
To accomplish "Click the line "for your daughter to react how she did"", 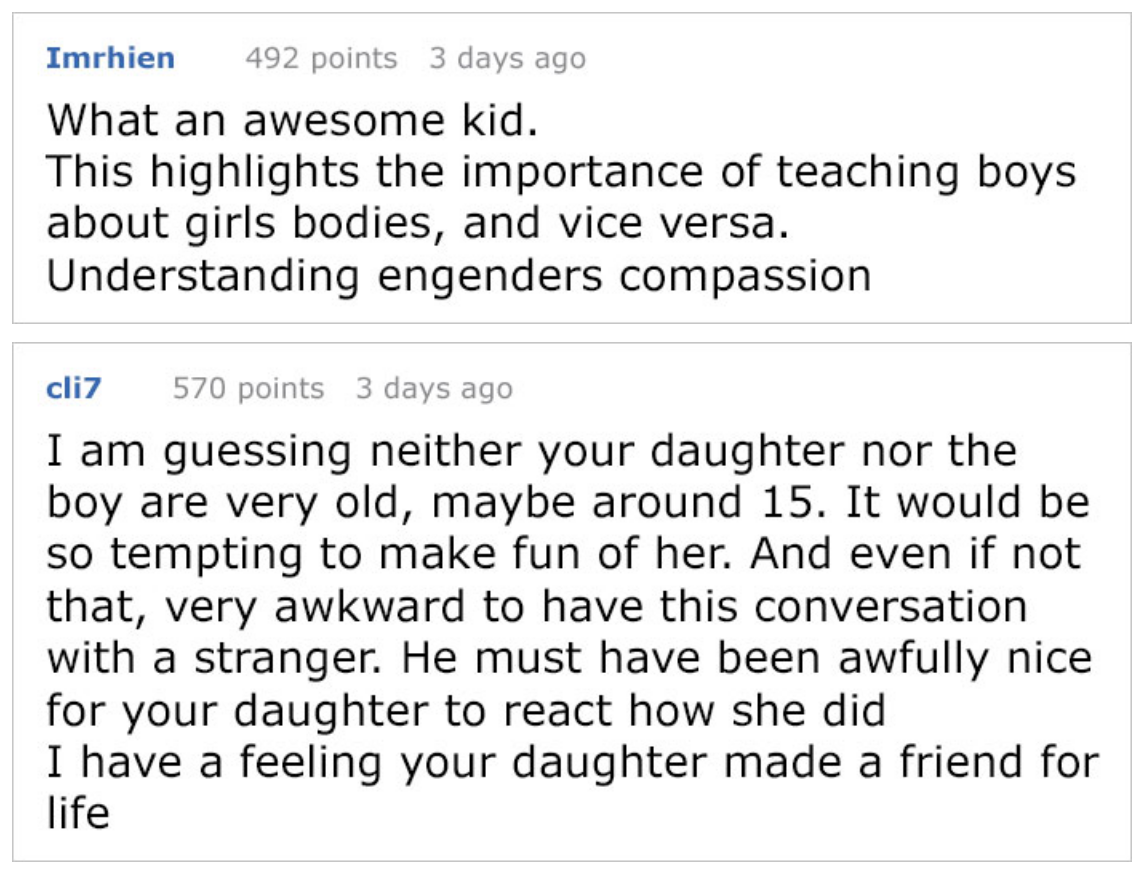I will [x=466, y=711].
